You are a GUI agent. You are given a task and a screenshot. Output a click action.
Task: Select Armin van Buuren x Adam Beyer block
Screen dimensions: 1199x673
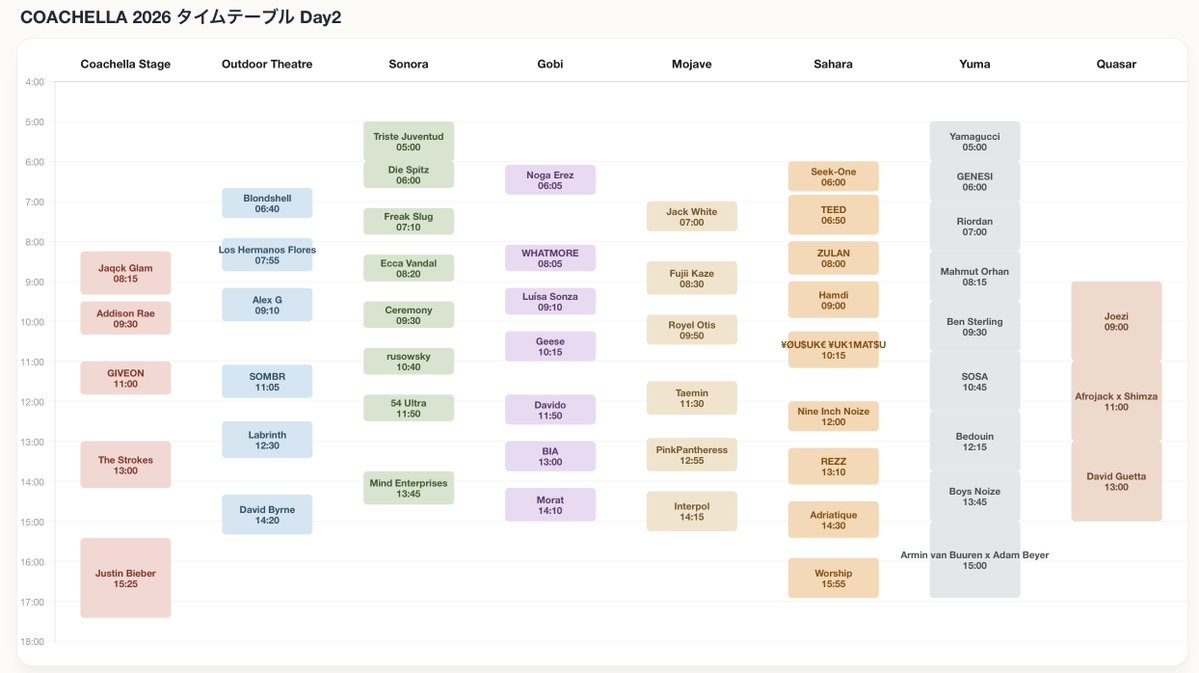[x=974, y=560]
